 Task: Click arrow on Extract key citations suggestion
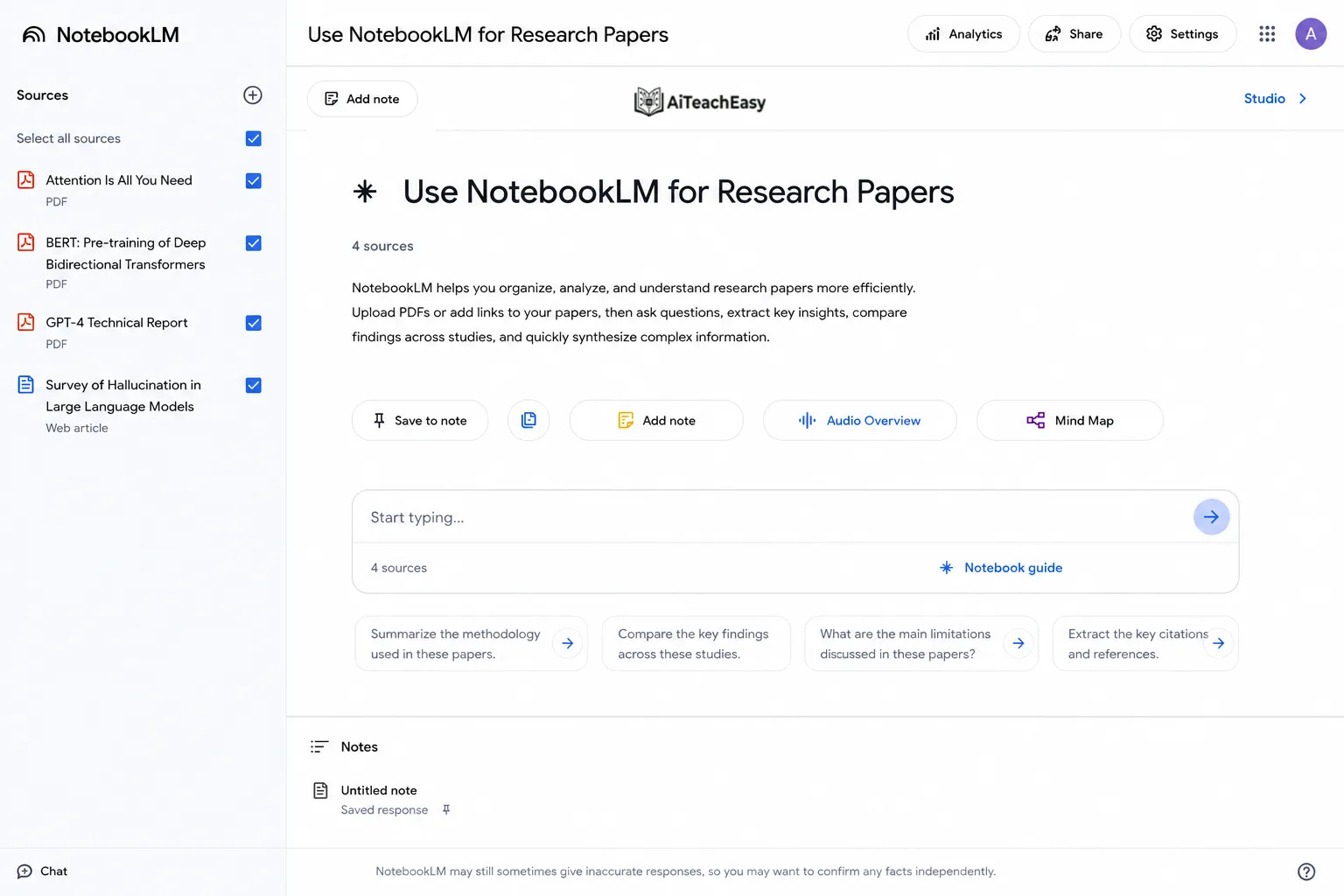coord(1218,643)
